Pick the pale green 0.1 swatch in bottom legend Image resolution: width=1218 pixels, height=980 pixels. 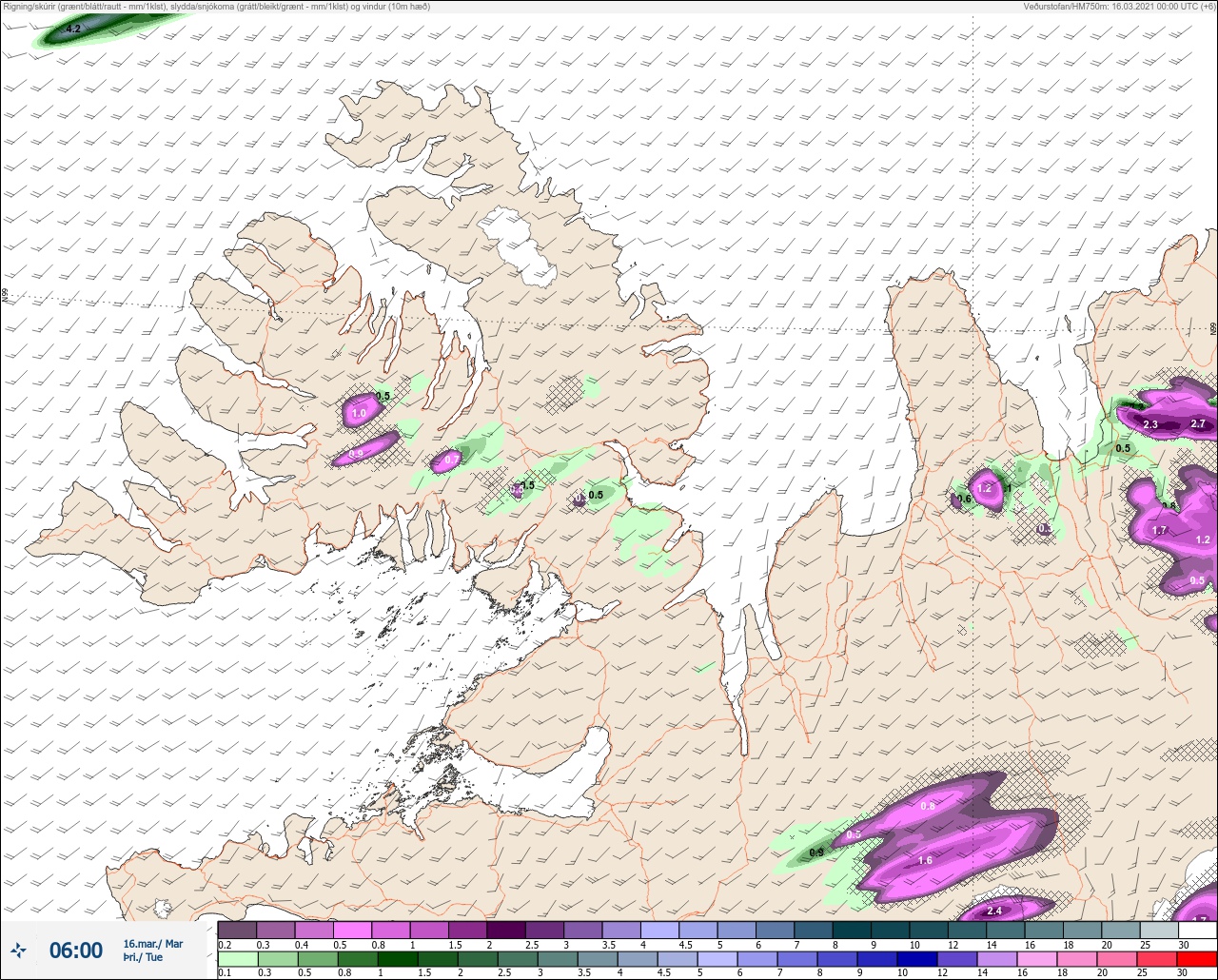tap(237, 958)
